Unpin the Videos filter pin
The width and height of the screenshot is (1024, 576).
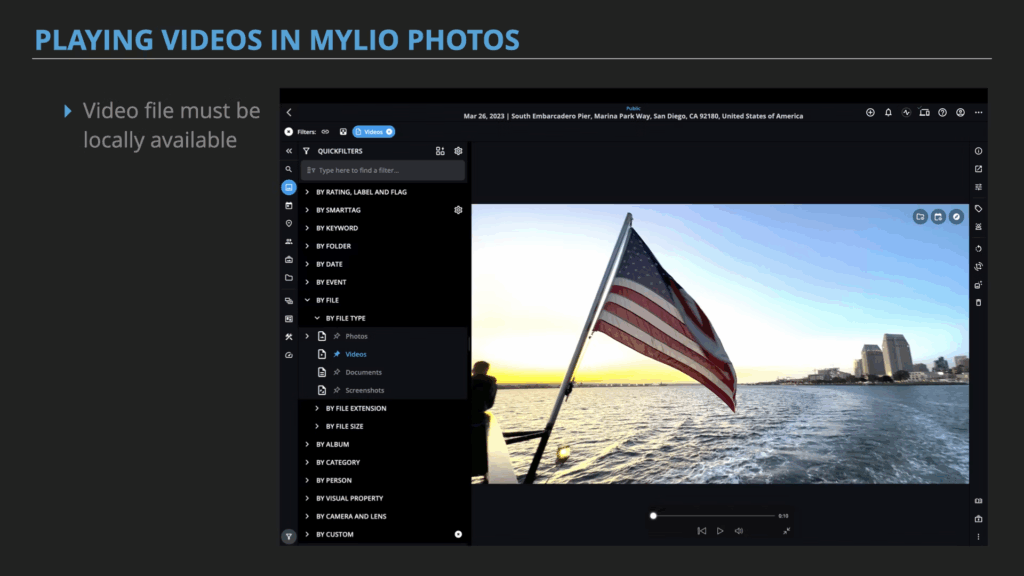[x=337, y=354]
